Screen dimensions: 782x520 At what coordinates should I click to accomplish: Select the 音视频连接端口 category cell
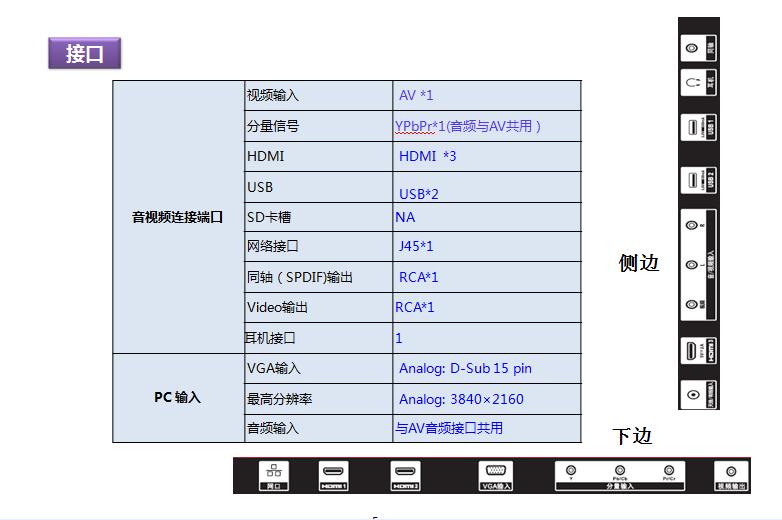pyautogui.click(x=178, y=216)
